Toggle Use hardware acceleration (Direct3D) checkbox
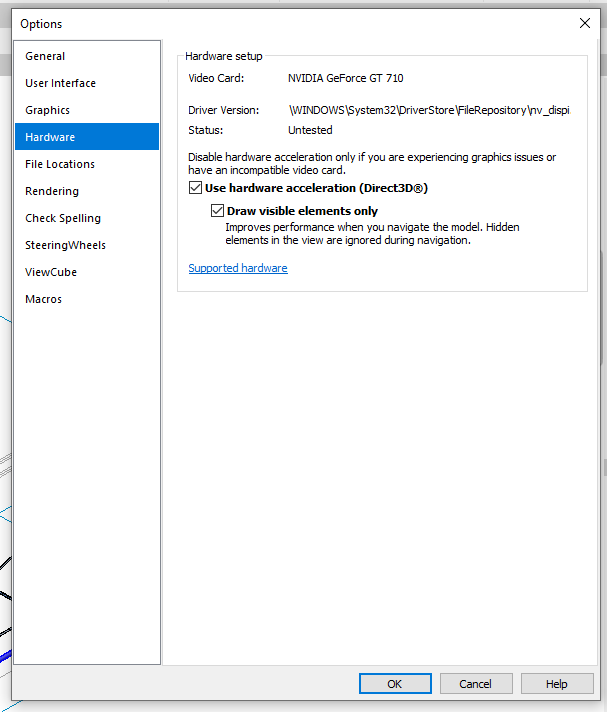Screen dimensions: 607x712 tap(195, 188)
